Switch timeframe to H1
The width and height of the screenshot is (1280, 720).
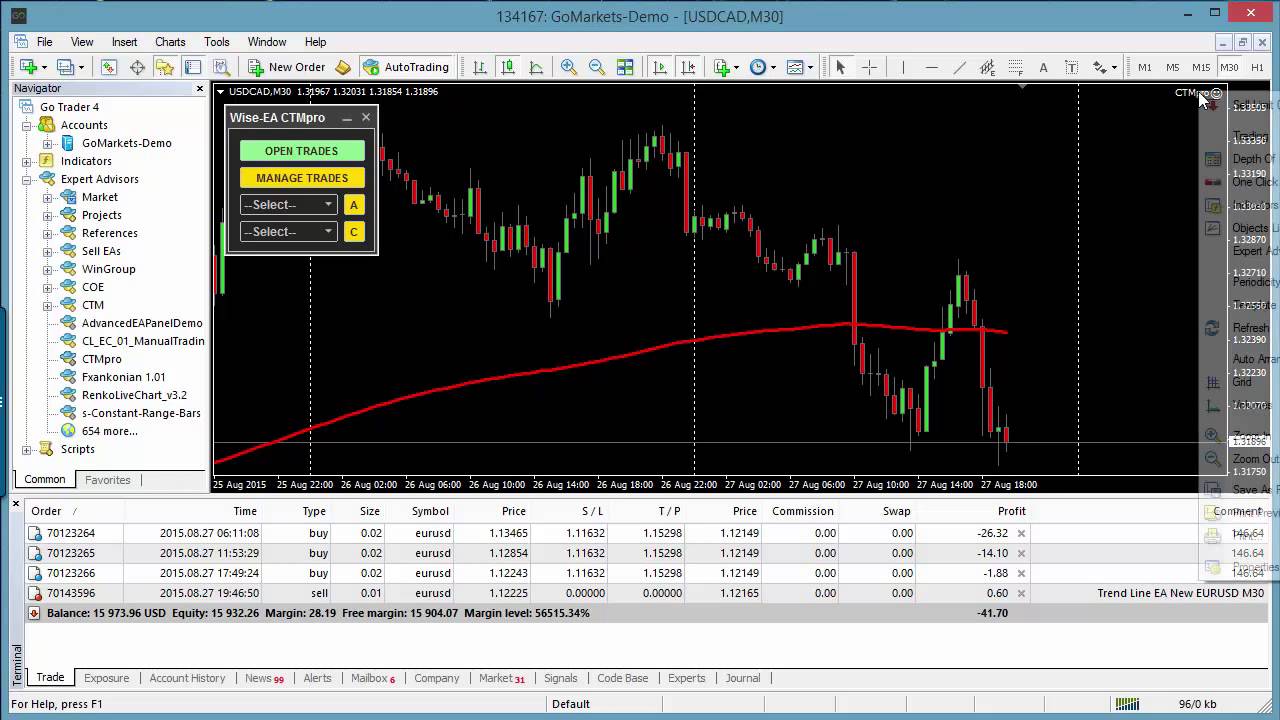click(1257, 67)
